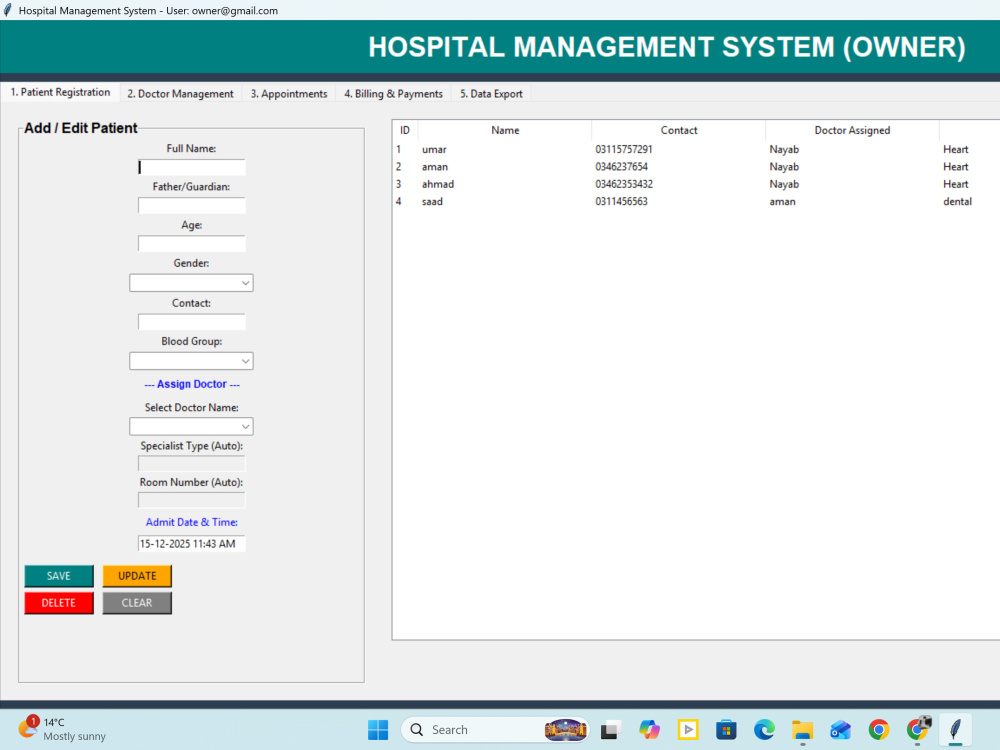Open the yellow media player taskbar icon
The image size is (1000, 750).
tap(688, 730)
